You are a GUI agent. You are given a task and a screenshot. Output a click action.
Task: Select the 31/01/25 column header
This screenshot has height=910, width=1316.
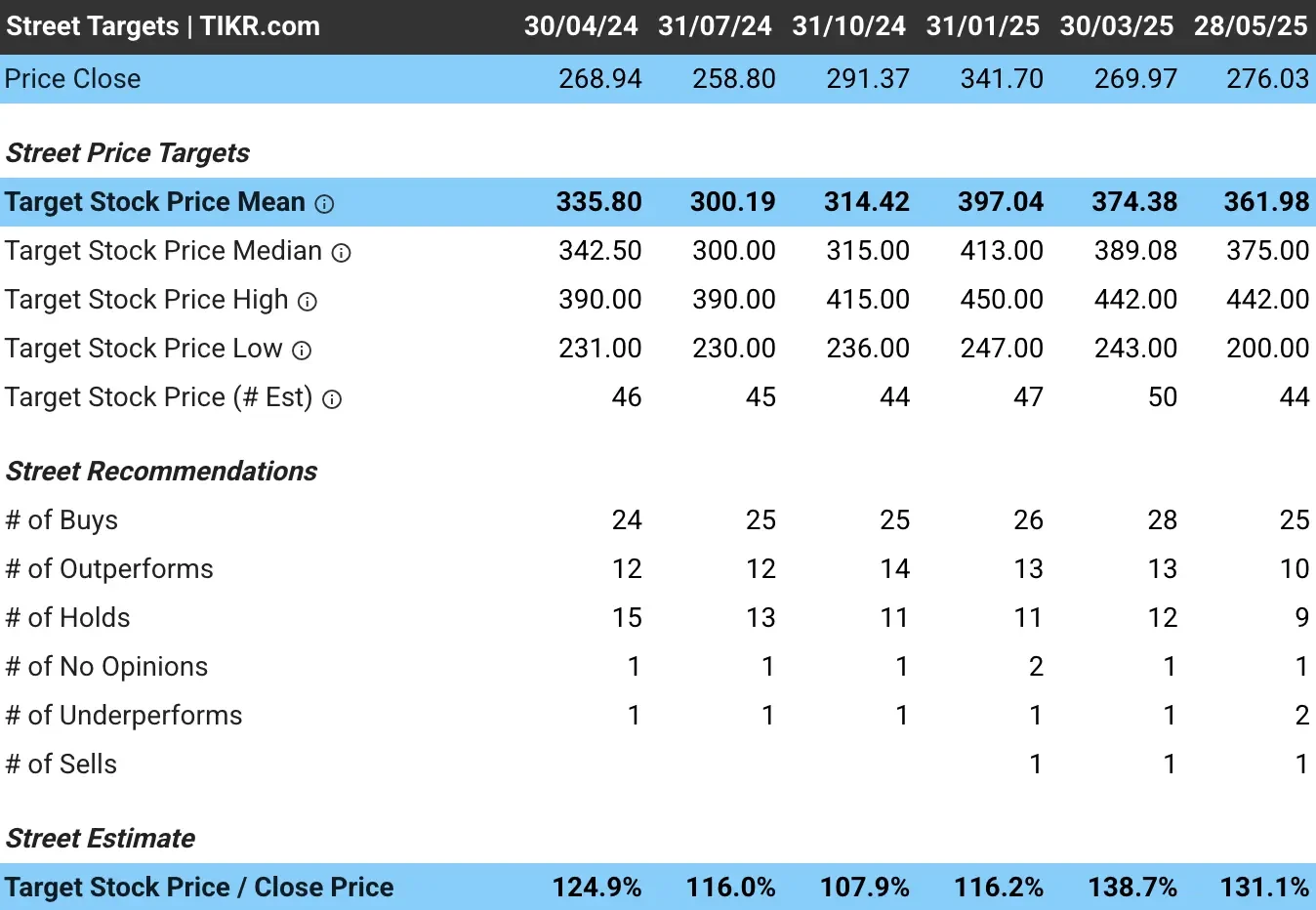pos(982,26)
